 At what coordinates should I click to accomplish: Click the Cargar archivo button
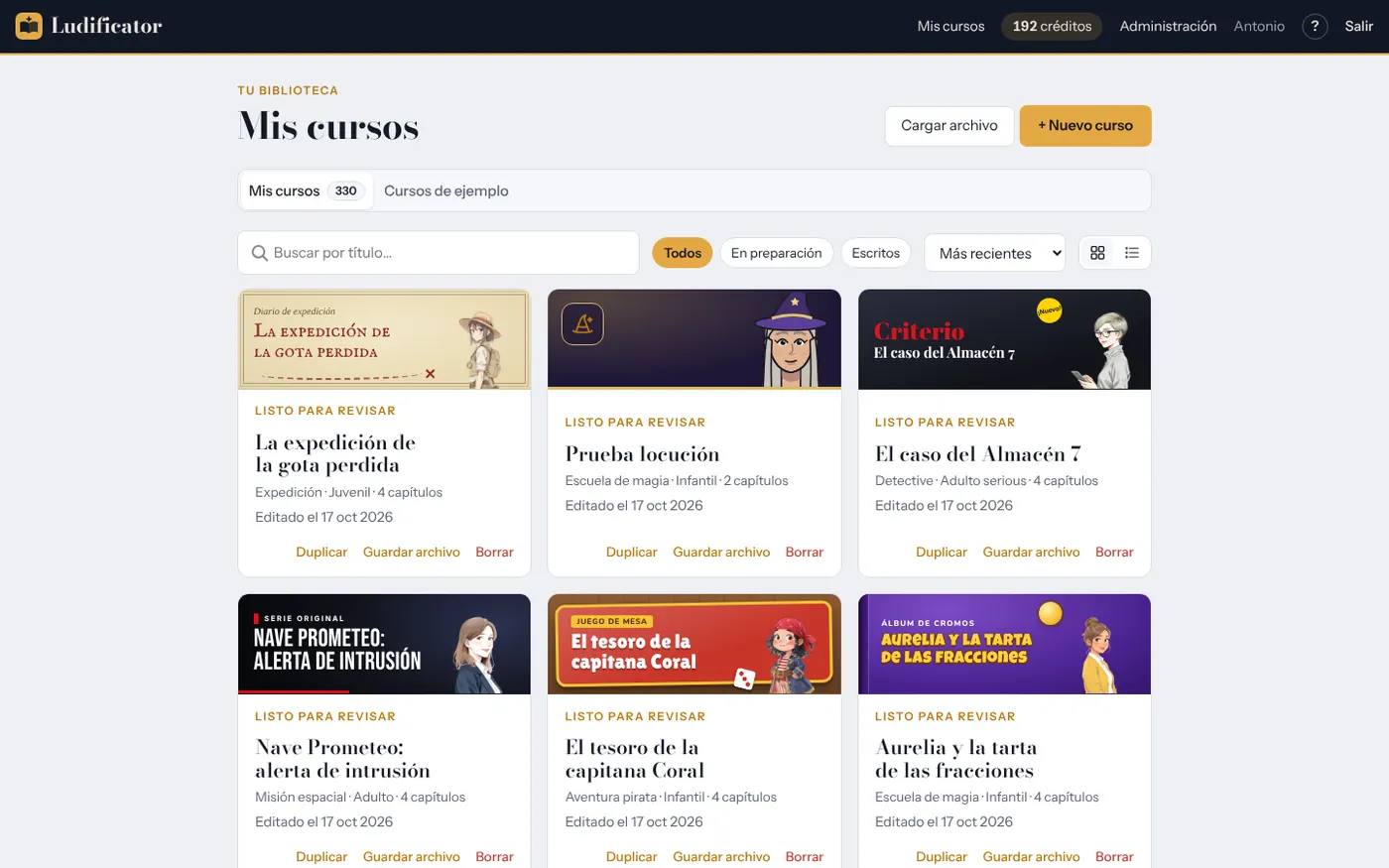[x=949, y=126]
